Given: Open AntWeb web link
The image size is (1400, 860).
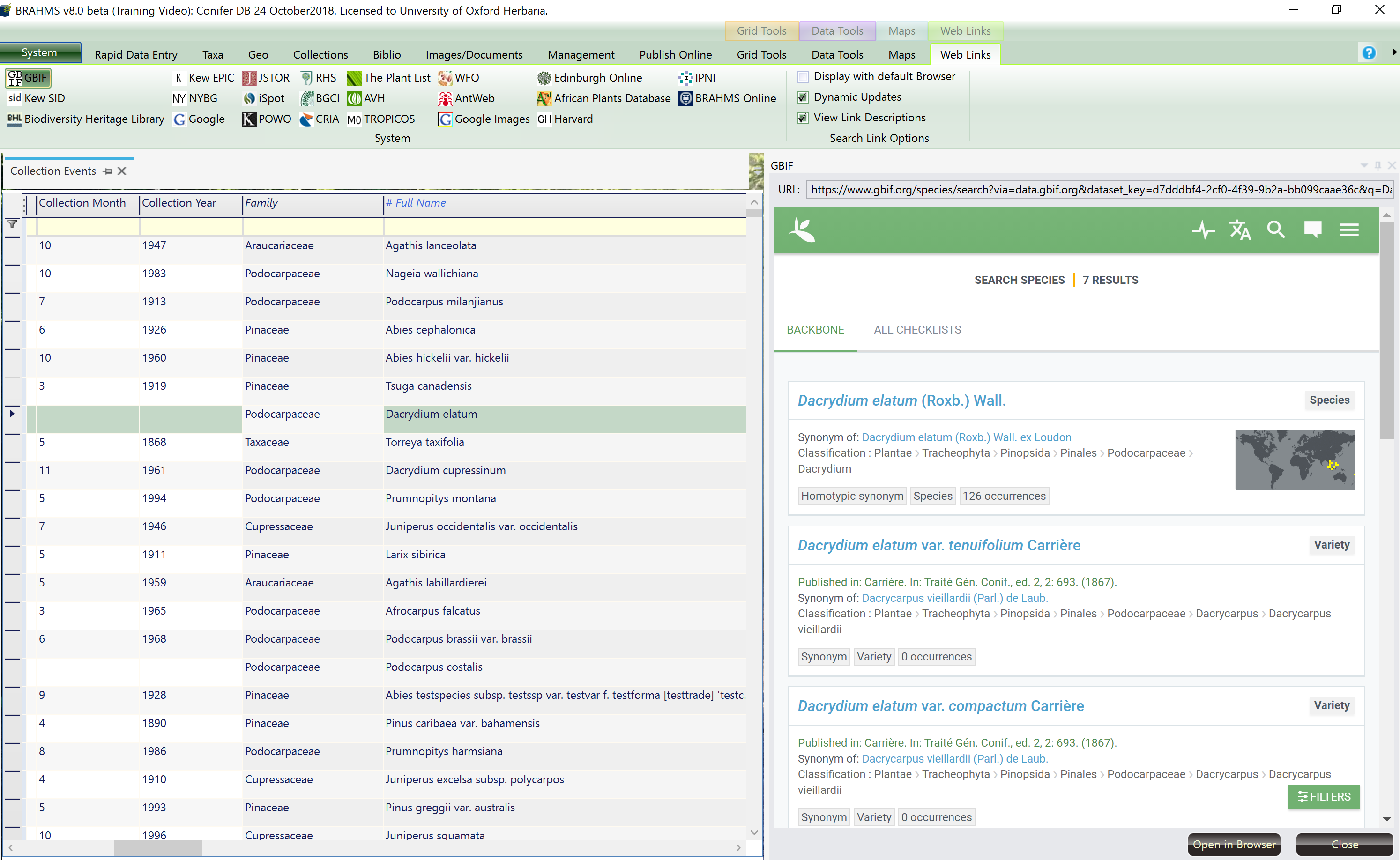Looking at the screenshot, I should pos(467,98).
